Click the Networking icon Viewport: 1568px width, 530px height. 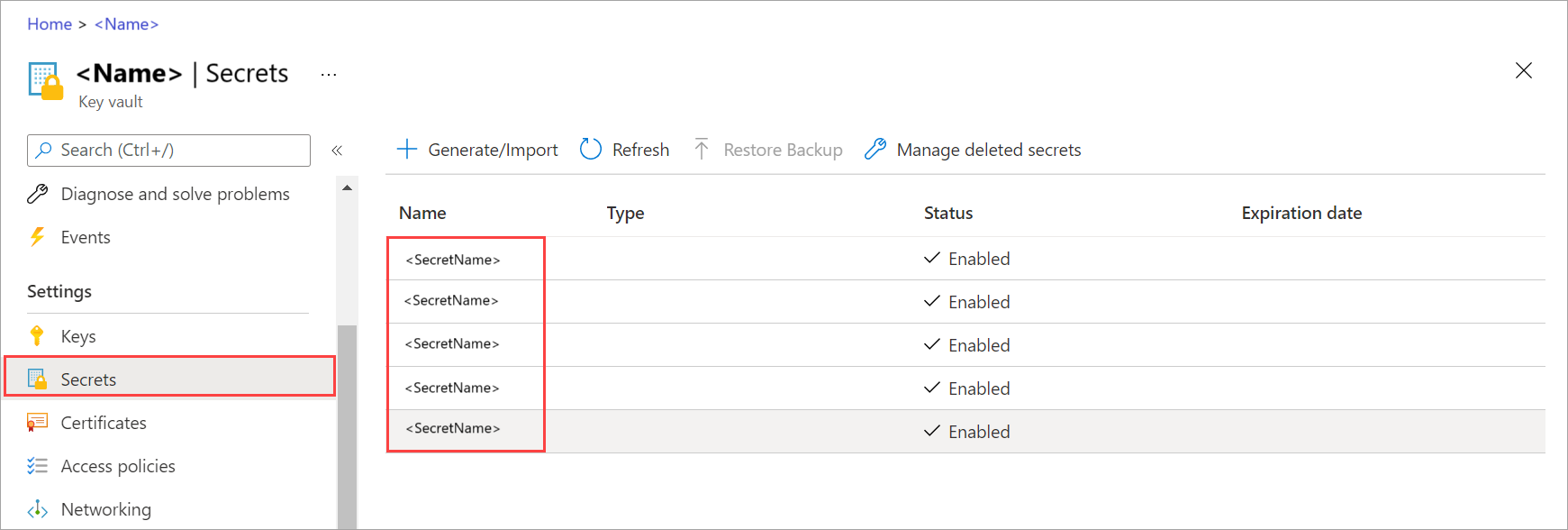pyautogui.click(x=37, y=509)
